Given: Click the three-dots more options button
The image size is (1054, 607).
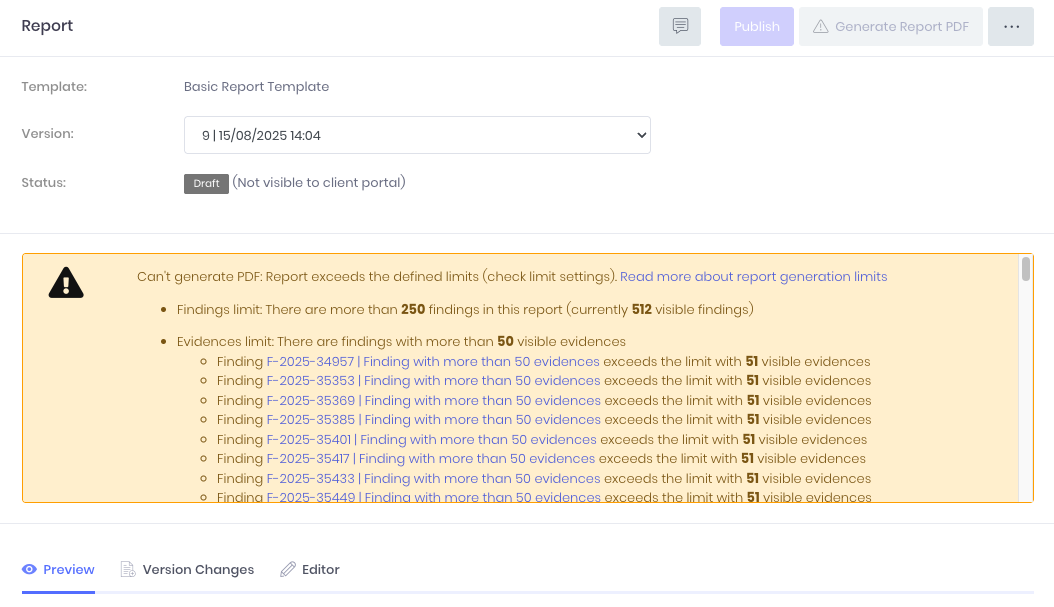Looking at the screenshot, I should tap(1010, 27).
